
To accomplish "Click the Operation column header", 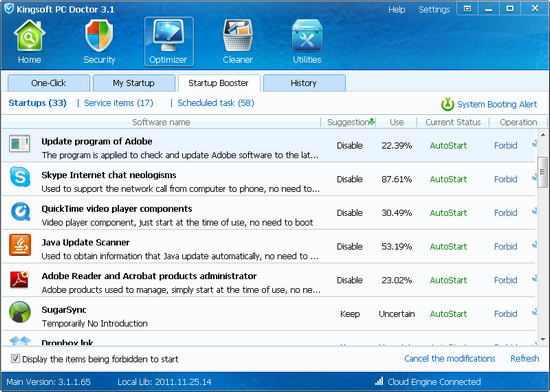I will (x=518, y=122).
